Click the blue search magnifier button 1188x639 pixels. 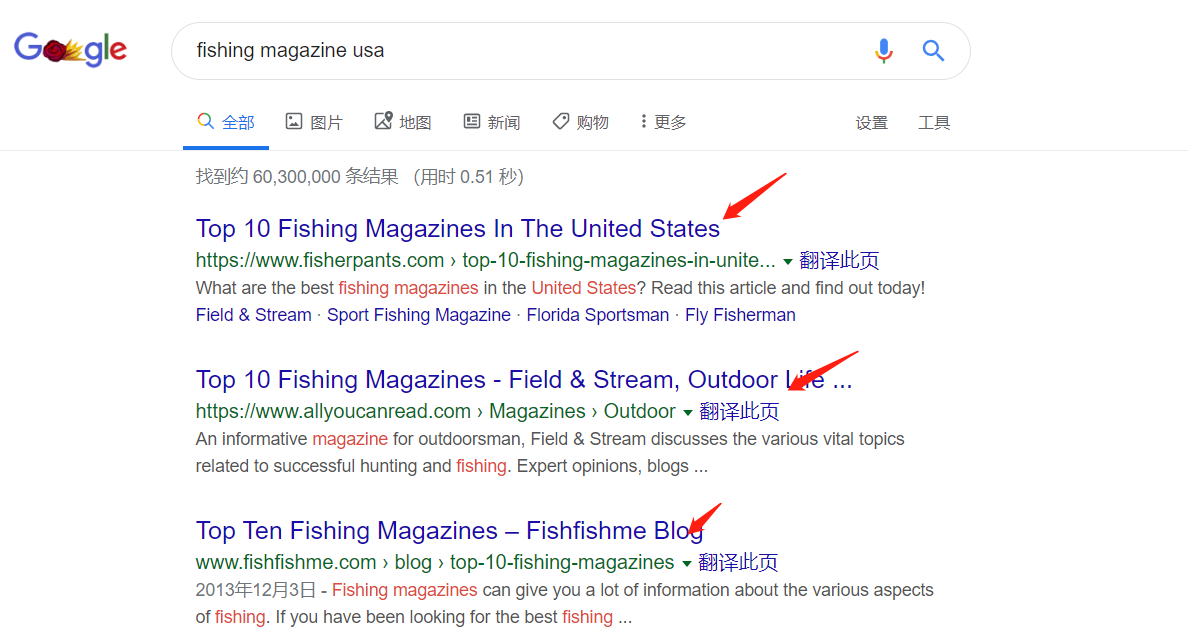click(x=933, y=51)
